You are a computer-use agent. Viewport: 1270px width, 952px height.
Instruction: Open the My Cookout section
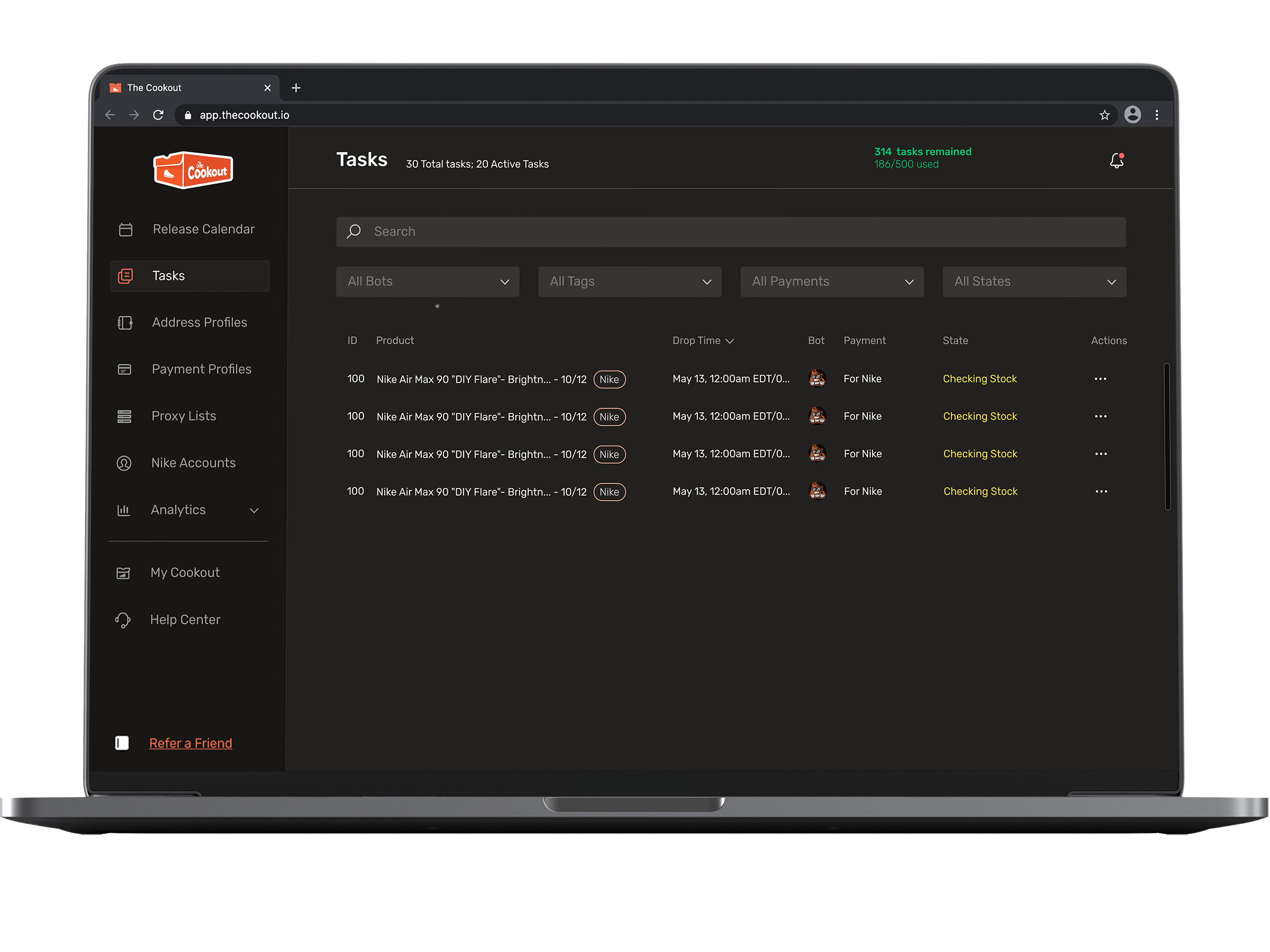[x=185, y=572]
